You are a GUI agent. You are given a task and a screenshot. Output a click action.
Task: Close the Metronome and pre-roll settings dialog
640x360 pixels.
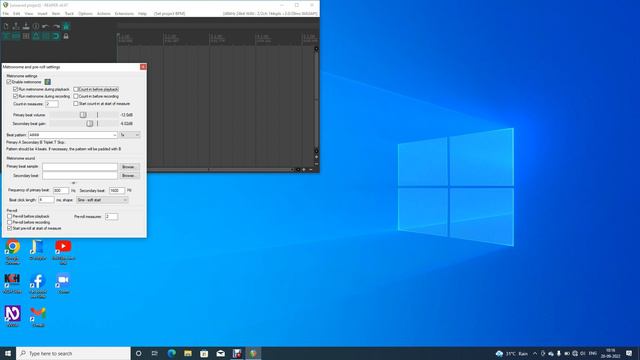tap(143, 67)
